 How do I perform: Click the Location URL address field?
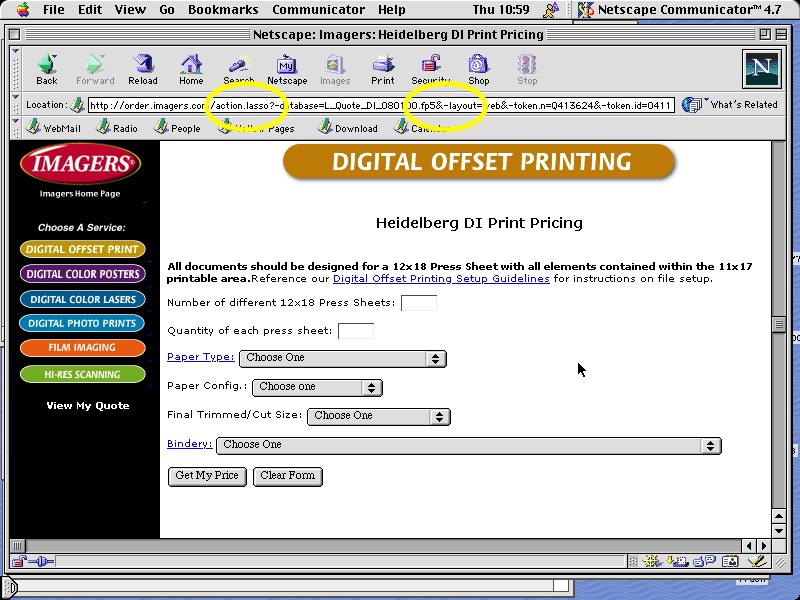point(381,106)
